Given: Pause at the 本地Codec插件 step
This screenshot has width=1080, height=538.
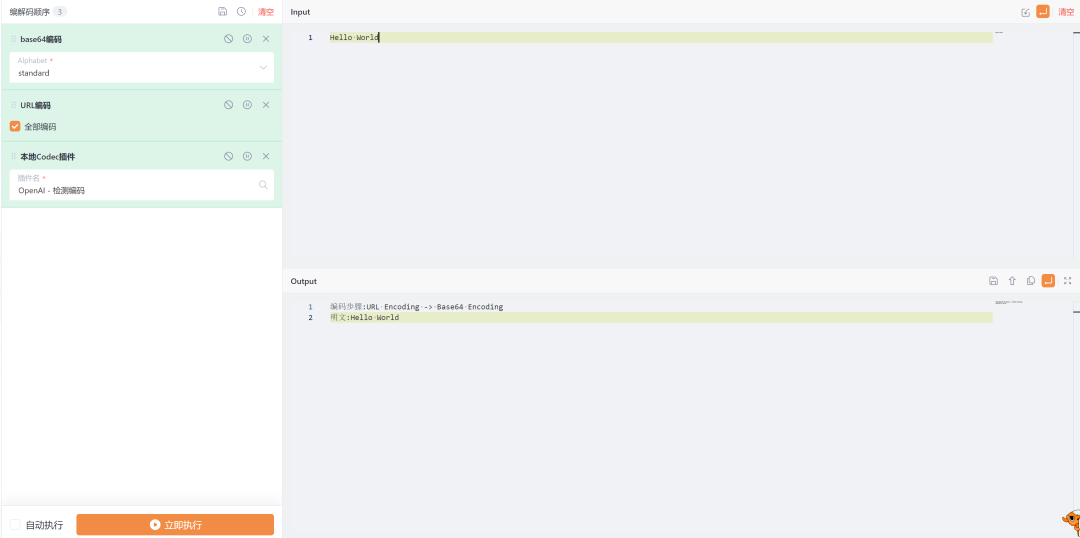Looking at the screenshot, I should (247, 156).
